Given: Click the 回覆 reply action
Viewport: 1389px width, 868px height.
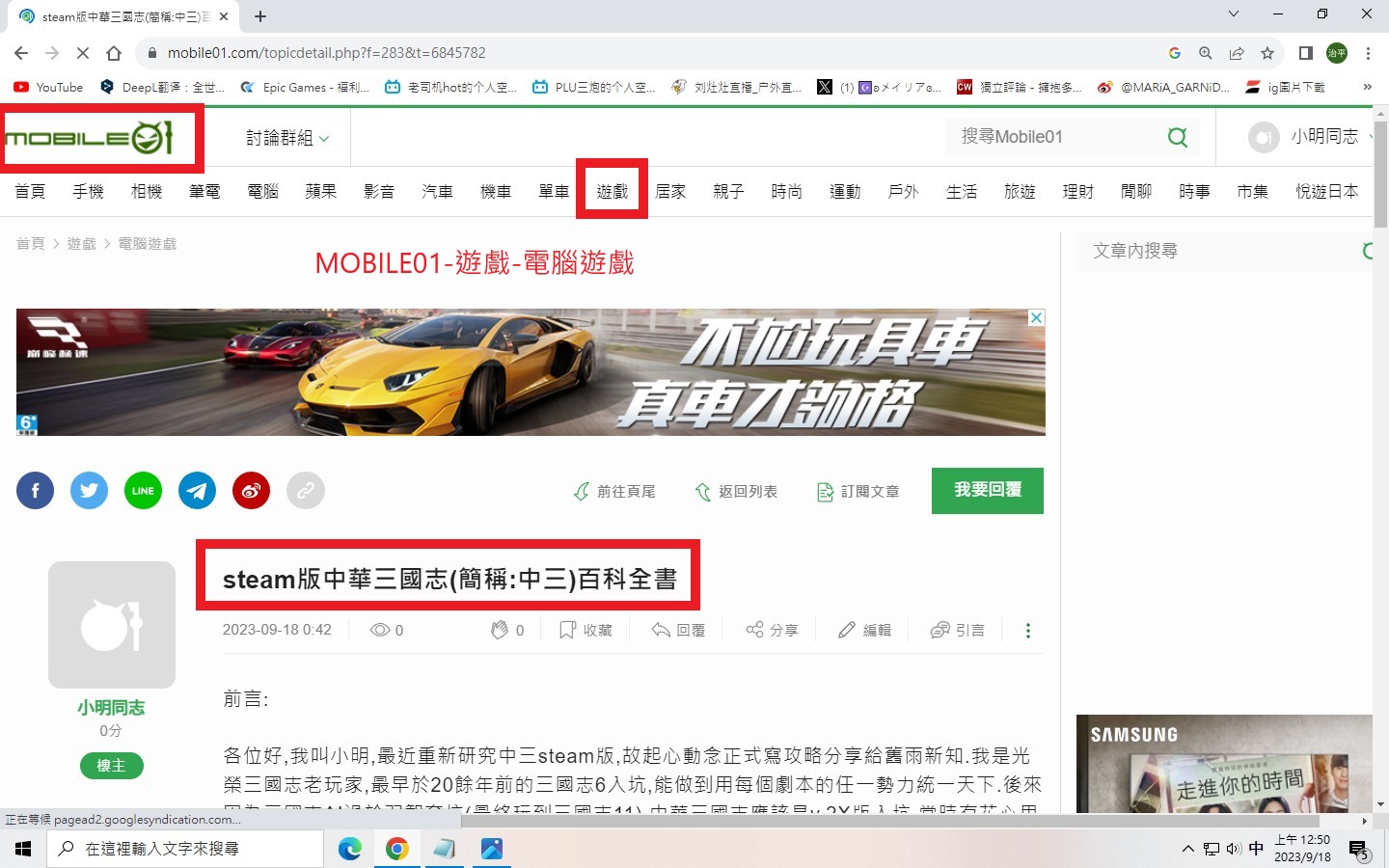Looking at the screenshot, I should pos(678,630).
